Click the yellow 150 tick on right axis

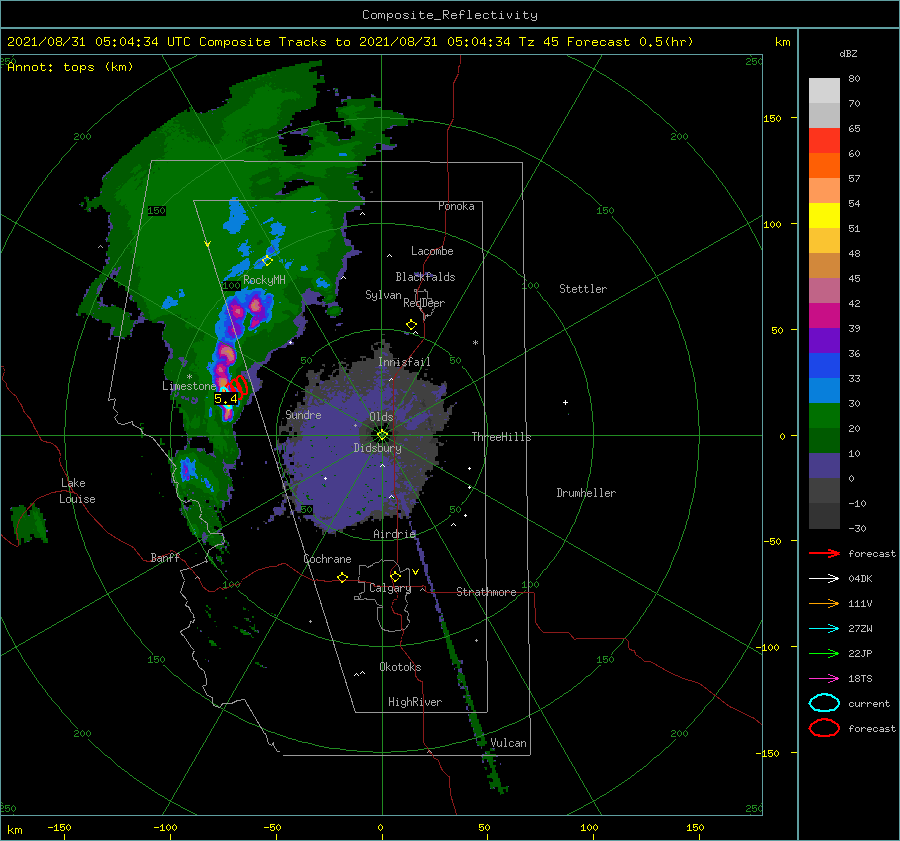point(773,118)
